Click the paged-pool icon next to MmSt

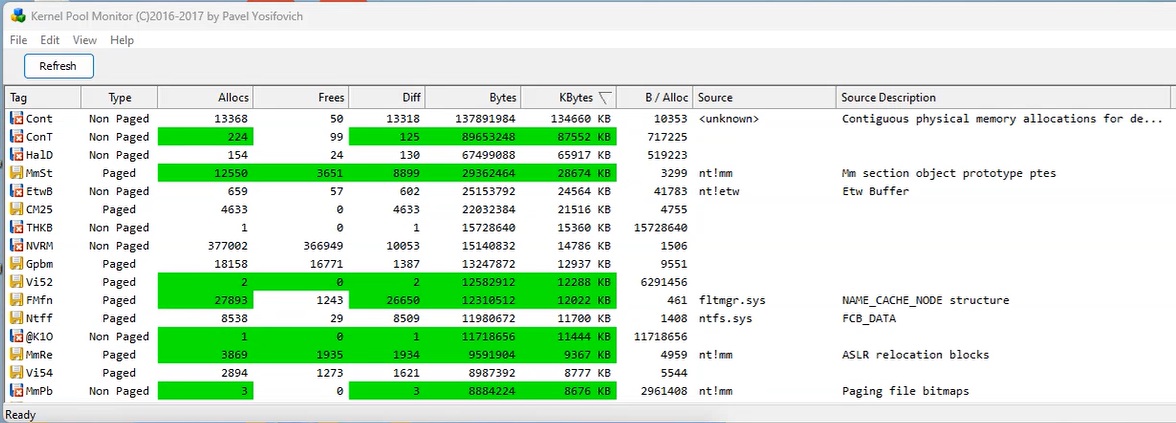16,173
